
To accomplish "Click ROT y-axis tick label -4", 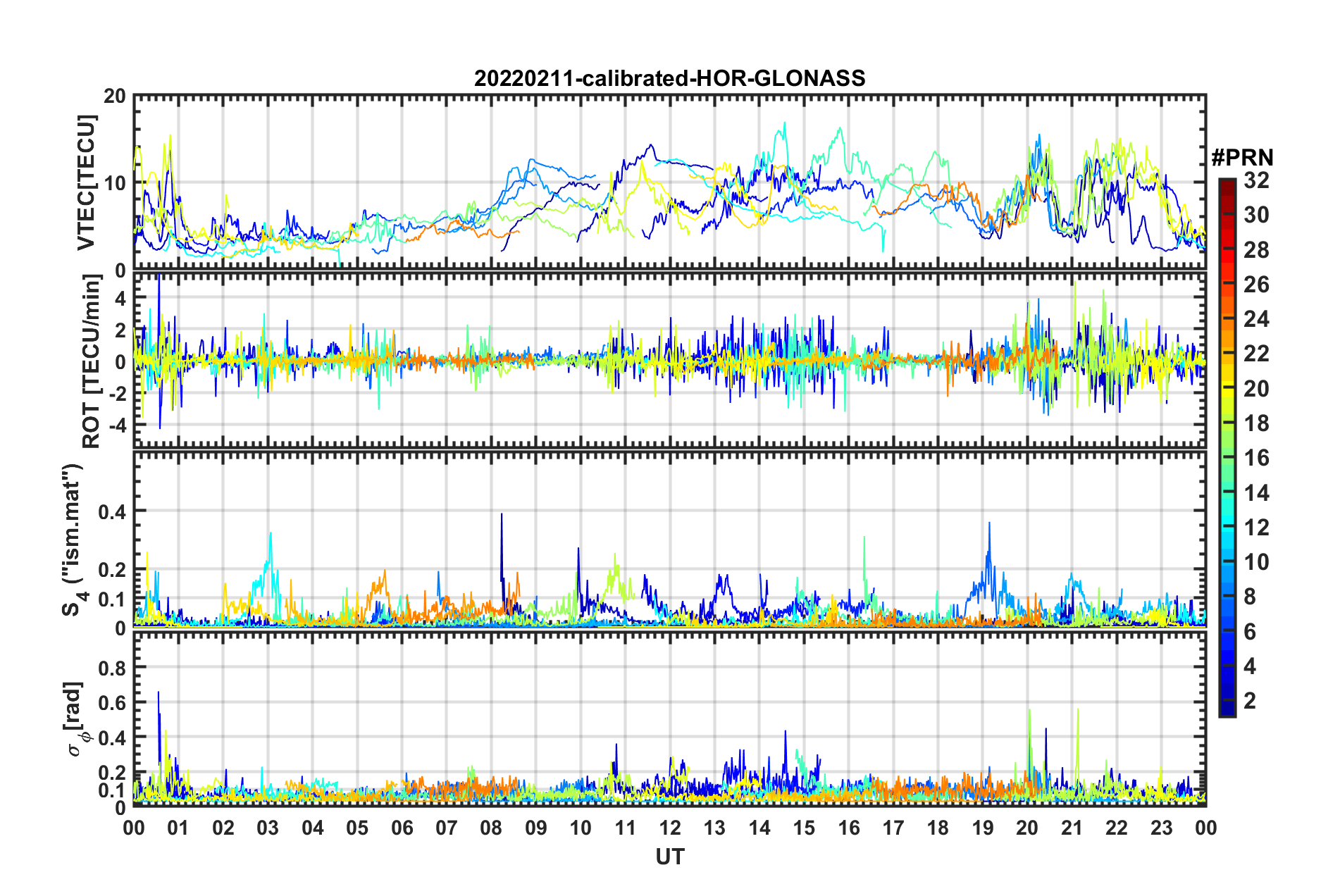I will [116, 425].
